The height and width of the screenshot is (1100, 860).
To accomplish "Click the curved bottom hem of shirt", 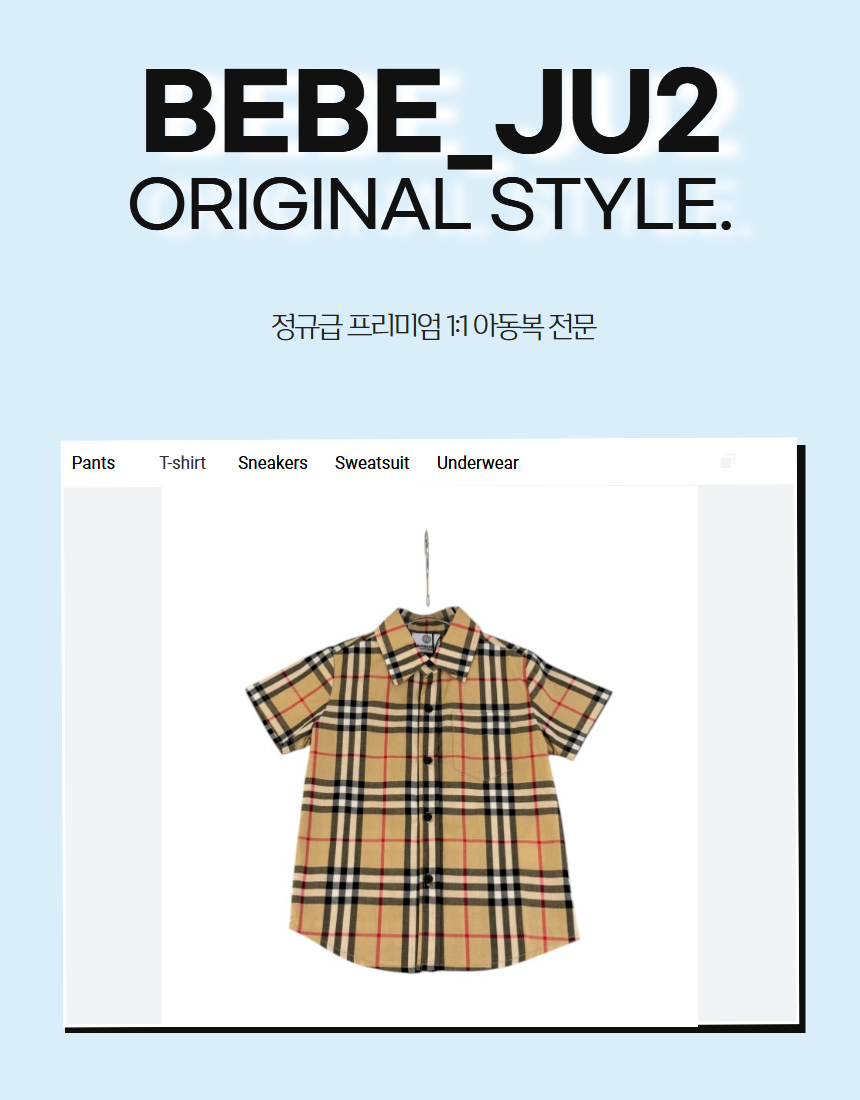I will click(x=434, y=954).
